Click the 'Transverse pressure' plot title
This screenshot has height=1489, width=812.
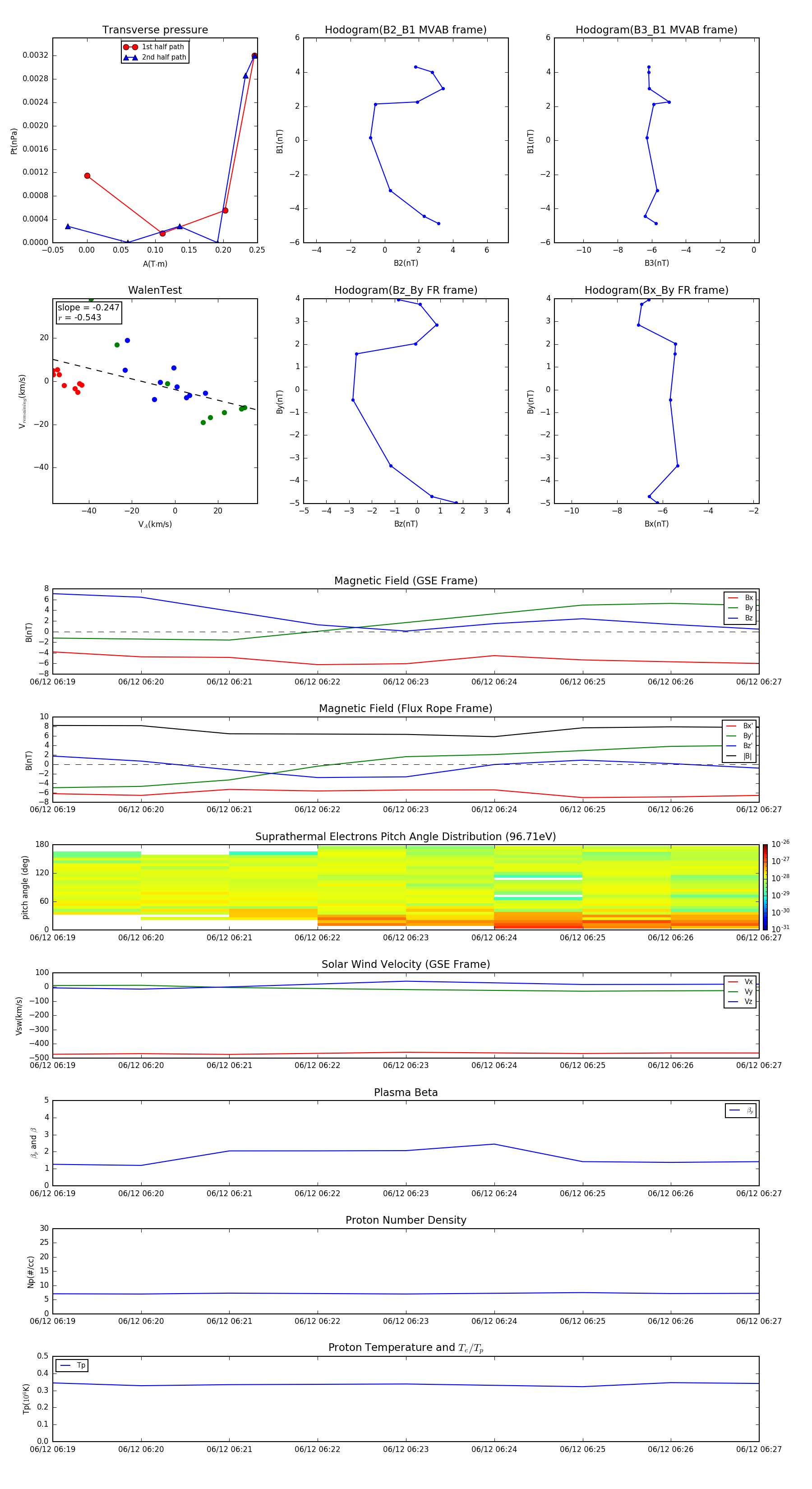(x=155, y=30)
